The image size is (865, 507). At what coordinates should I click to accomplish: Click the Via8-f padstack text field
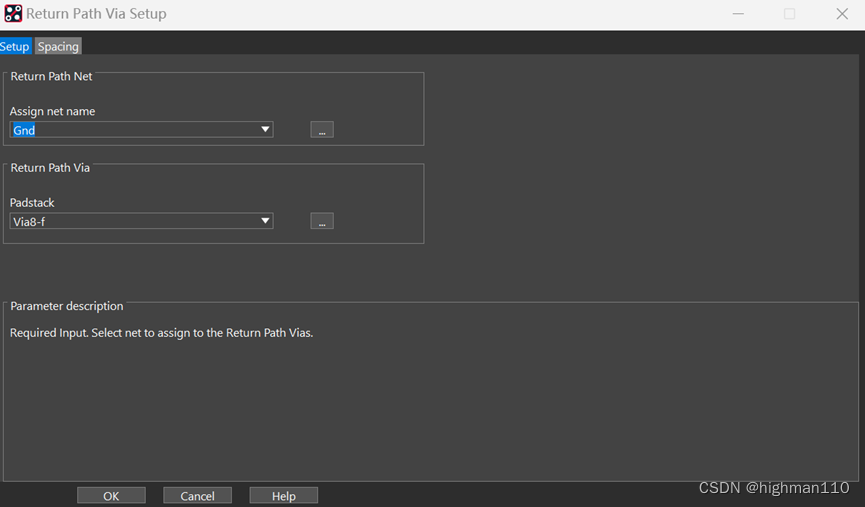[x=130, y=222]
